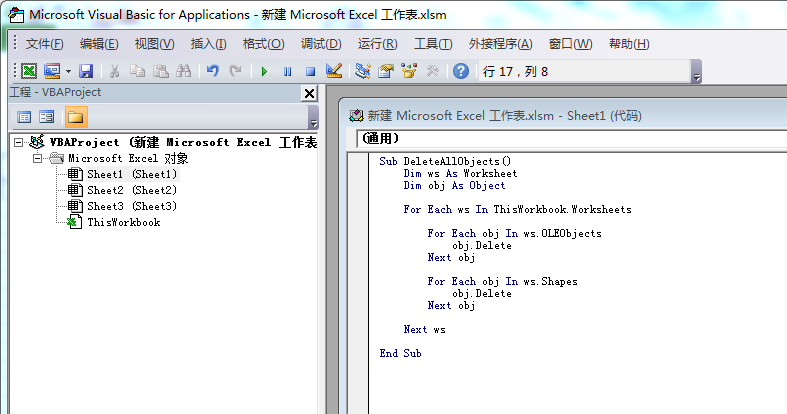
Task: Open the 格式(O) menu
Action: point(264,44)
